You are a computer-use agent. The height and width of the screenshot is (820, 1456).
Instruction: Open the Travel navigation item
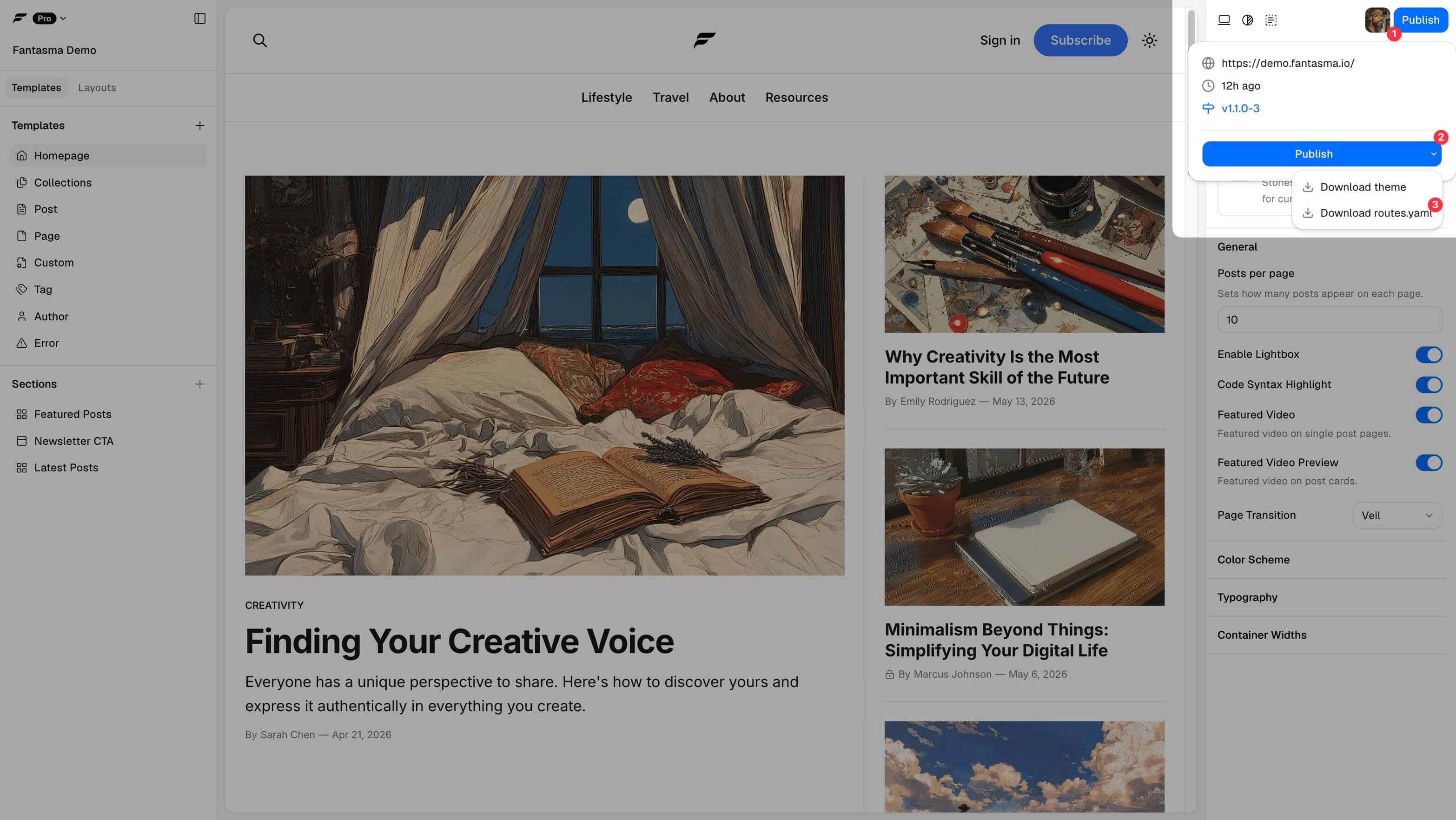tap(670, 97)
